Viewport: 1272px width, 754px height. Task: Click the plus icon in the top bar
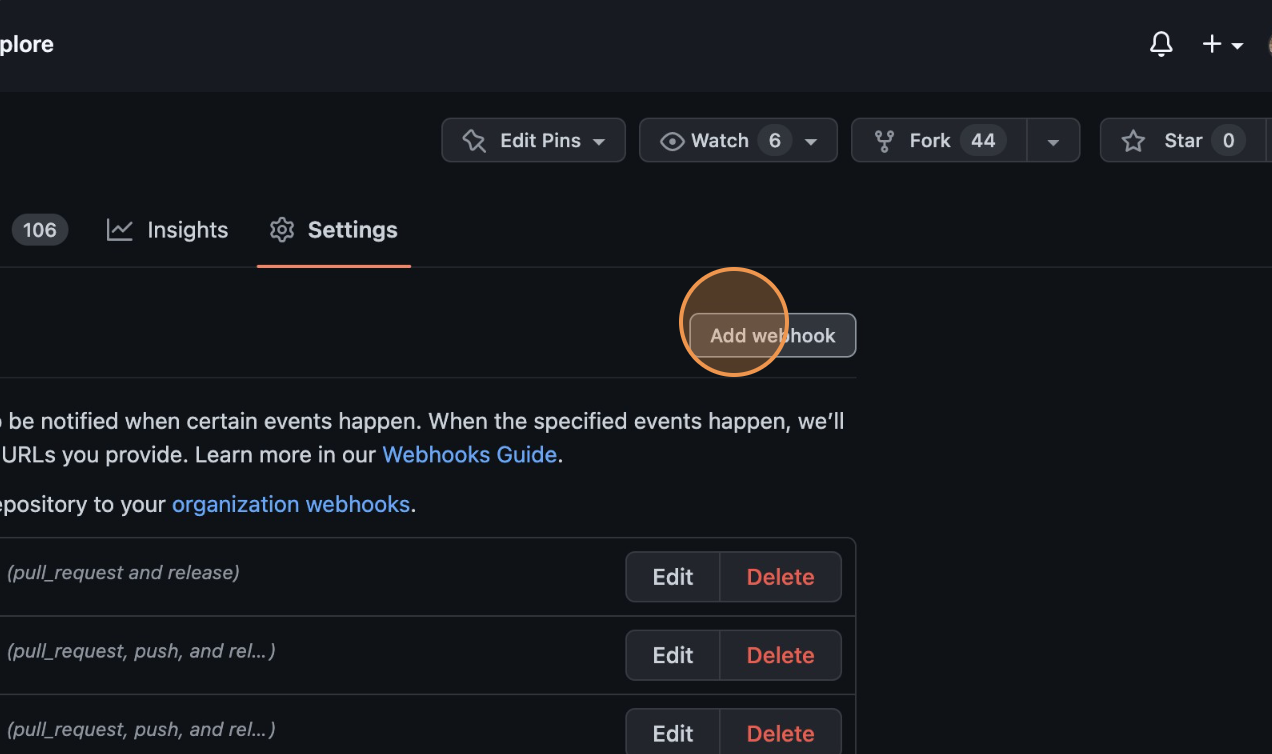(x=1210, y=44)
